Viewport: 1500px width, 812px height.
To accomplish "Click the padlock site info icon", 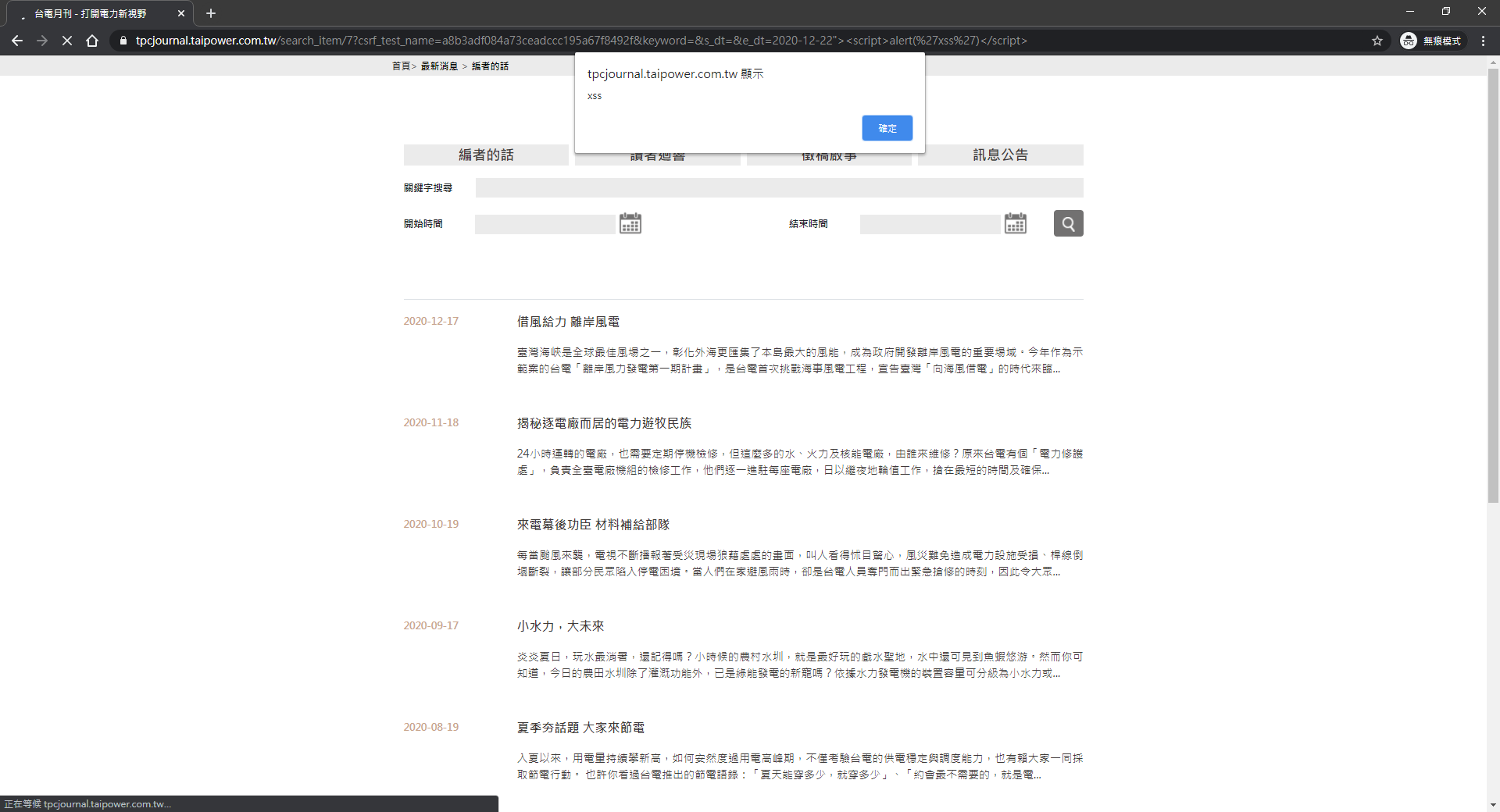I will click(123, 41).
